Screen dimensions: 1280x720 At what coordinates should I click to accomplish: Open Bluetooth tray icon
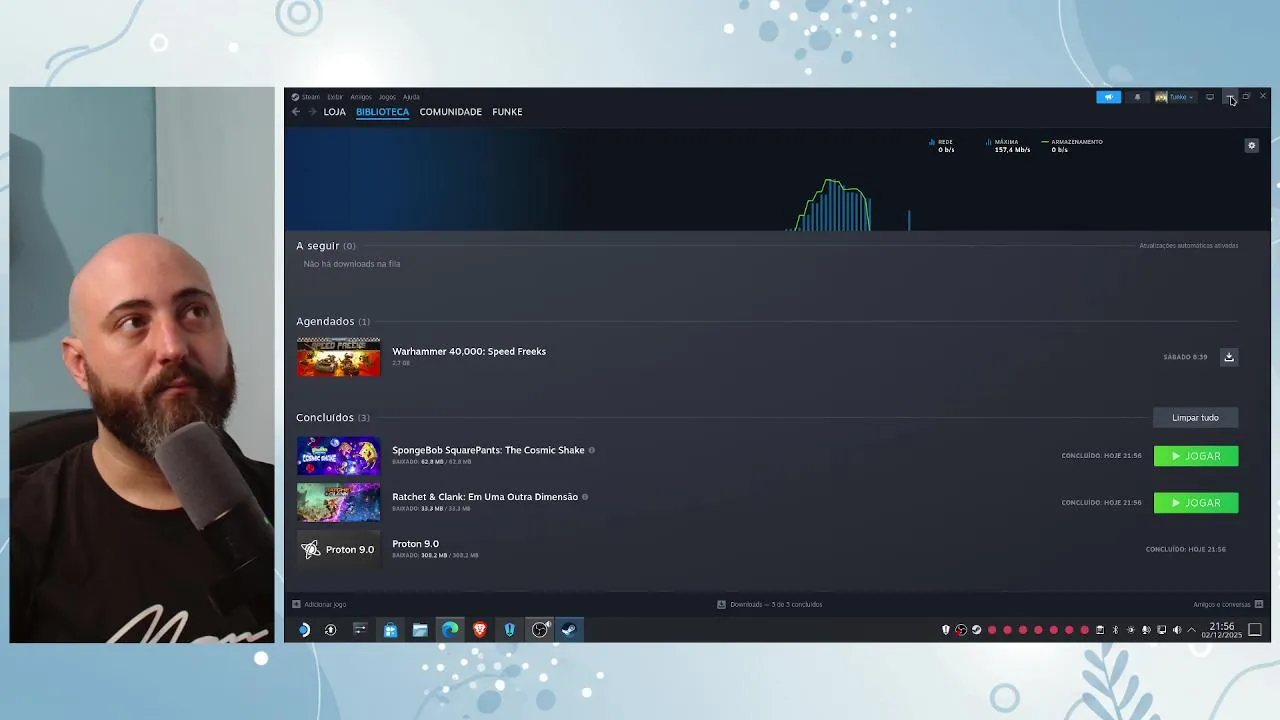tap(1116, 630)
